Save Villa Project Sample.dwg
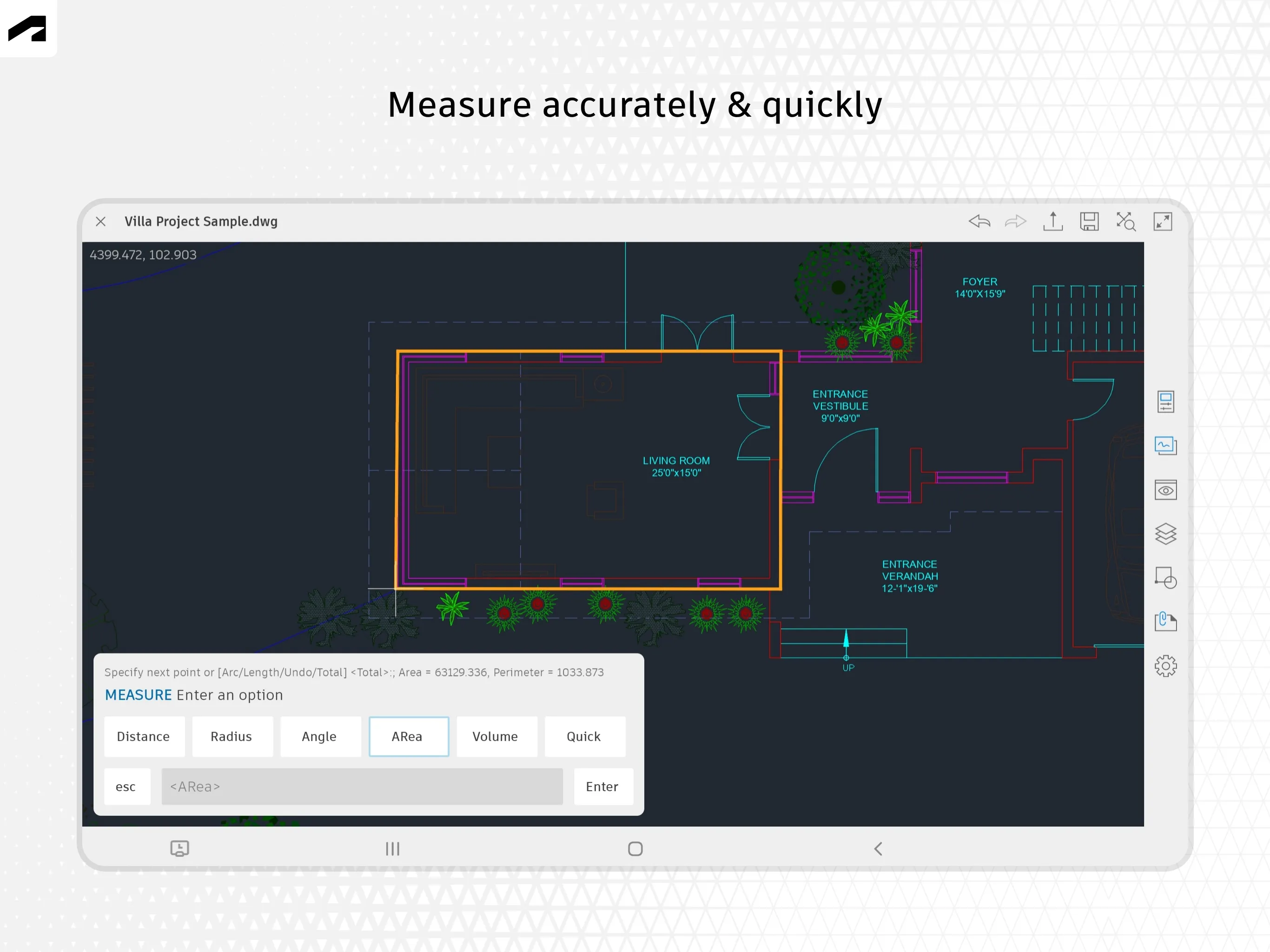 coord(1090,222)
